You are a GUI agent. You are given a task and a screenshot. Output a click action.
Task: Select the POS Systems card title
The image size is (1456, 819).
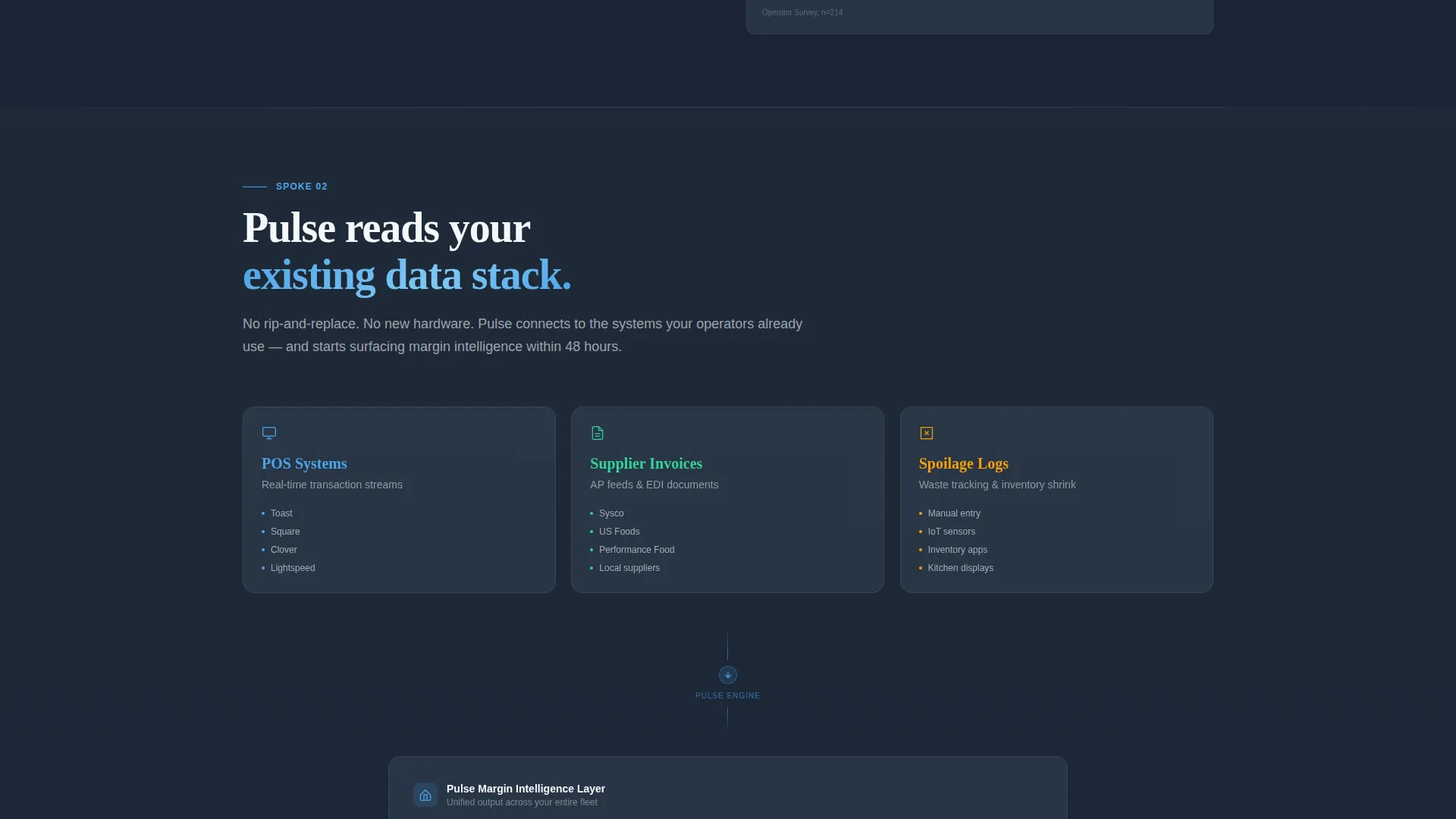coord(304,463)
